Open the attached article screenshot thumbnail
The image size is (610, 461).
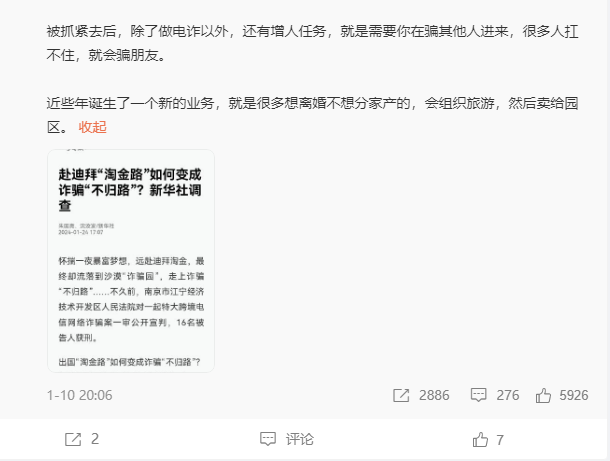(x=131, y=261)
